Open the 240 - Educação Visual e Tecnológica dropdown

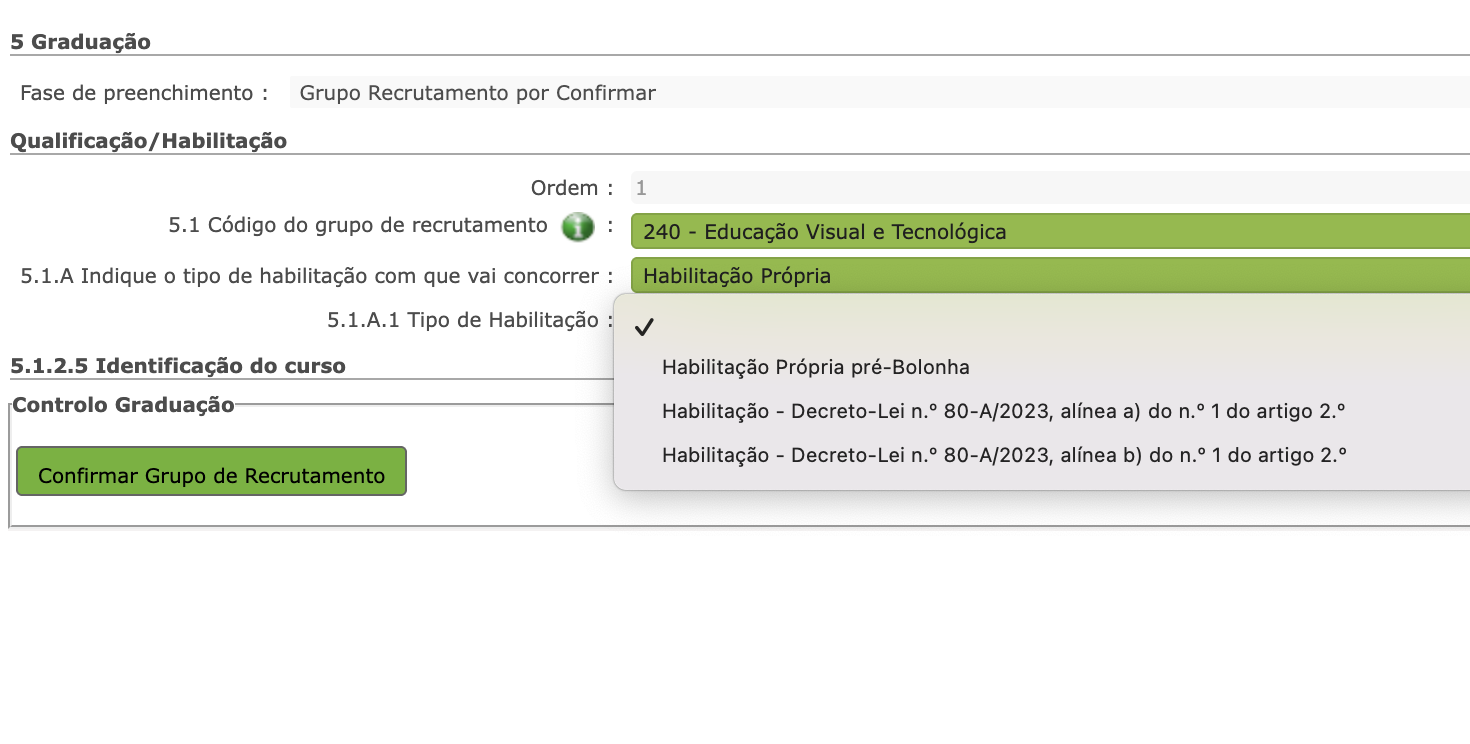tap(1050, 232)
